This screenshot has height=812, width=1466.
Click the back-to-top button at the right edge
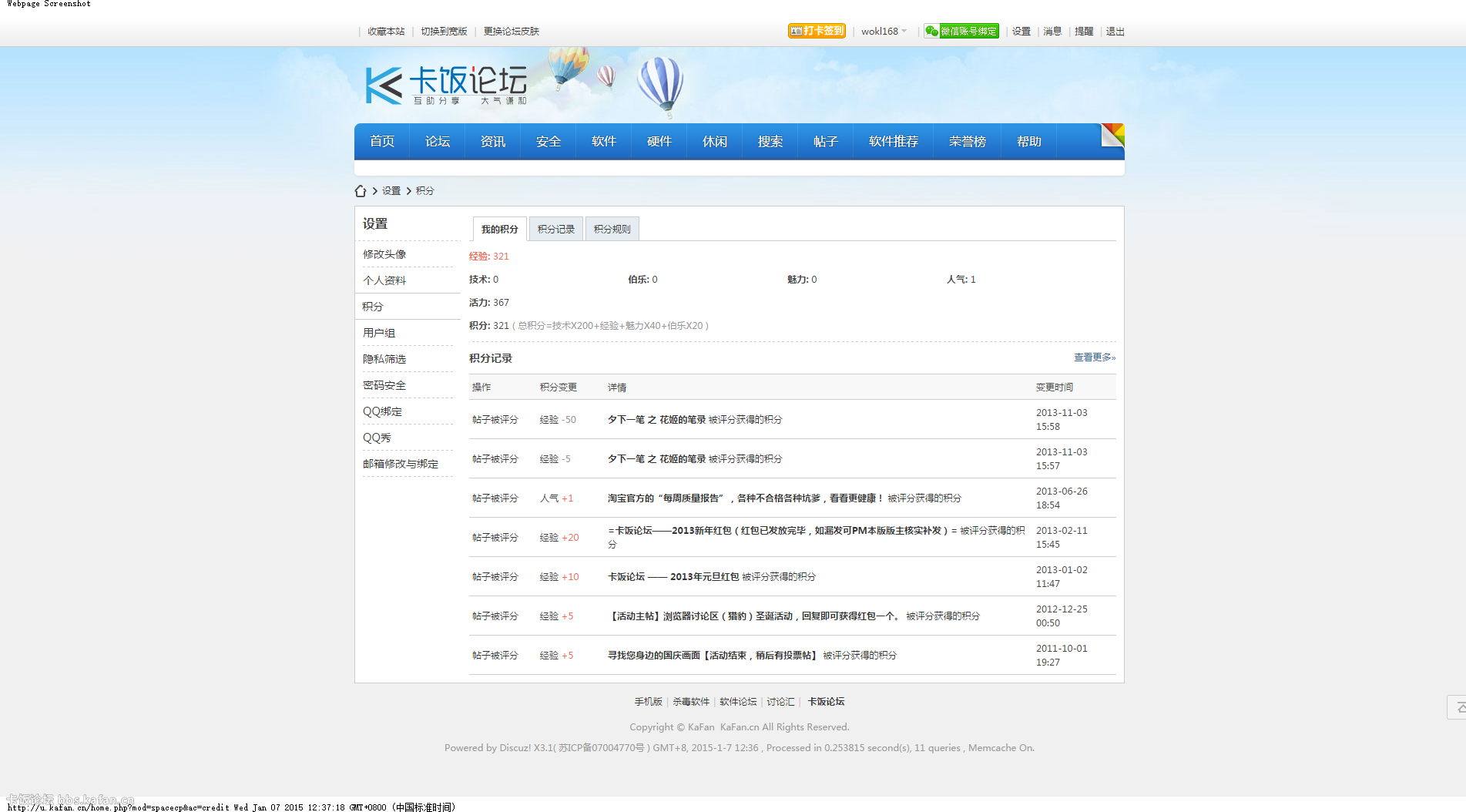pos(1458,707)
